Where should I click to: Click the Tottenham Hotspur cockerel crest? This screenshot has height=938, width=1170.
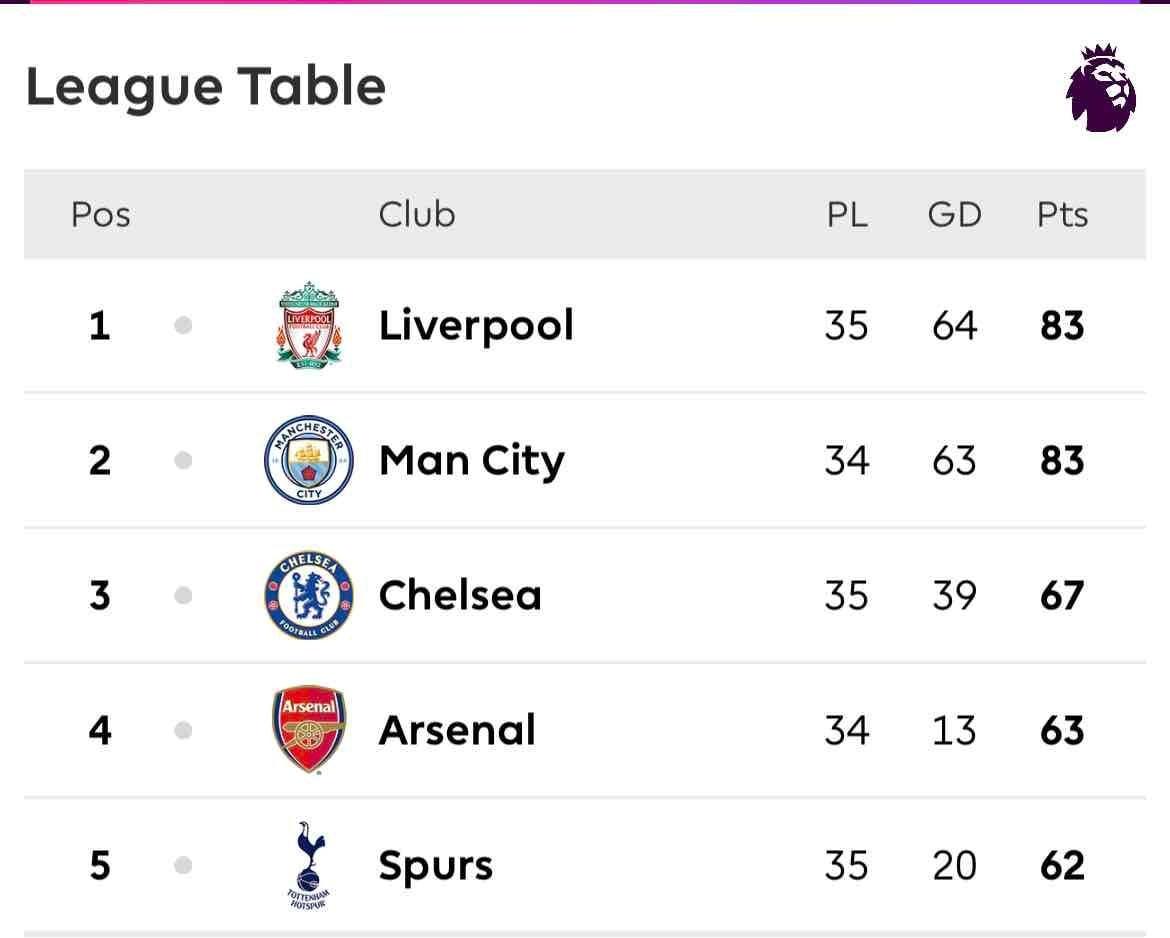309,866
